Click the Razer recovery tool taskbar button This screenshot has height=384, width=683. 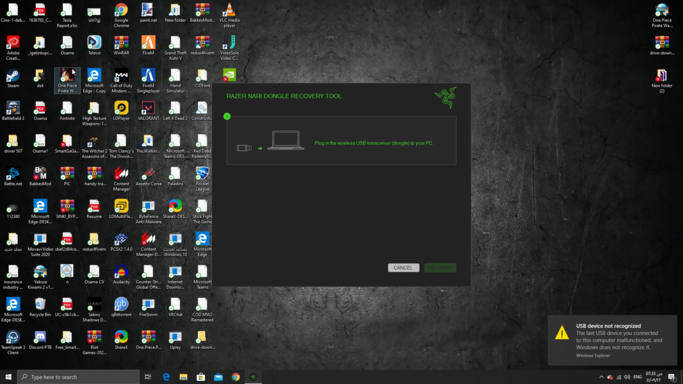pos(253,377)
